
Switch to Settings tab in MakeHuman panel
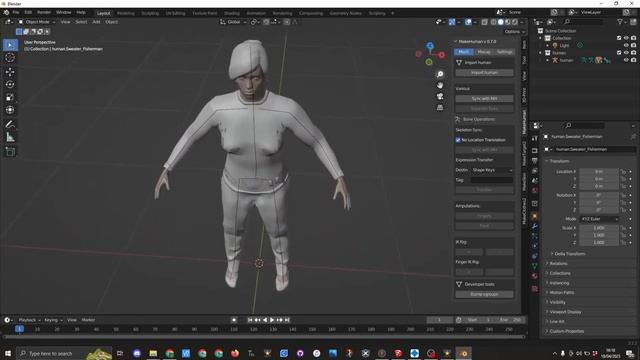point(504,52)
